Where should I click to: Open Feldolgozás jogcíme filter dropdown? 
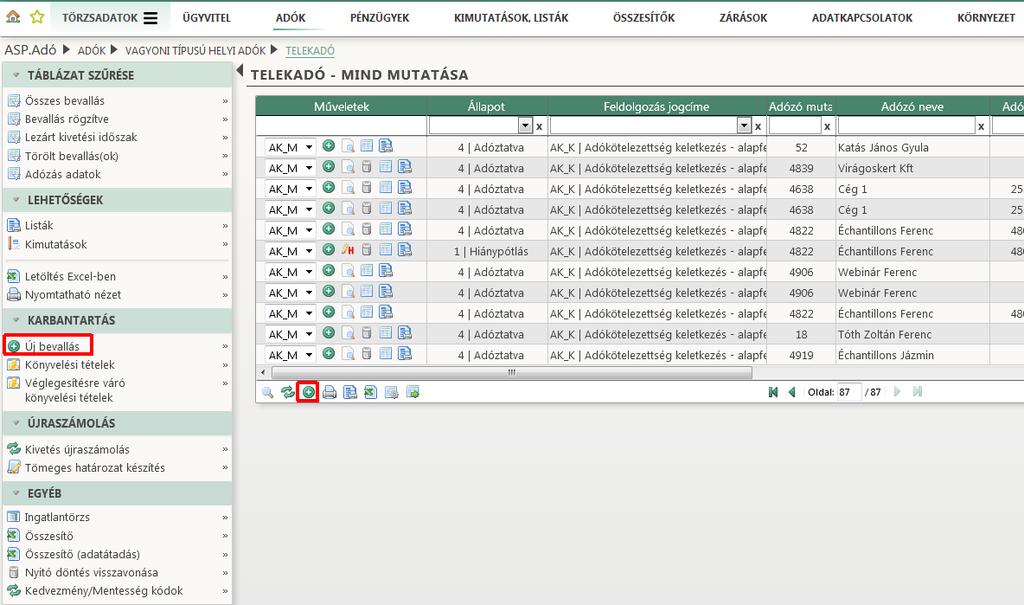(744, 125)
